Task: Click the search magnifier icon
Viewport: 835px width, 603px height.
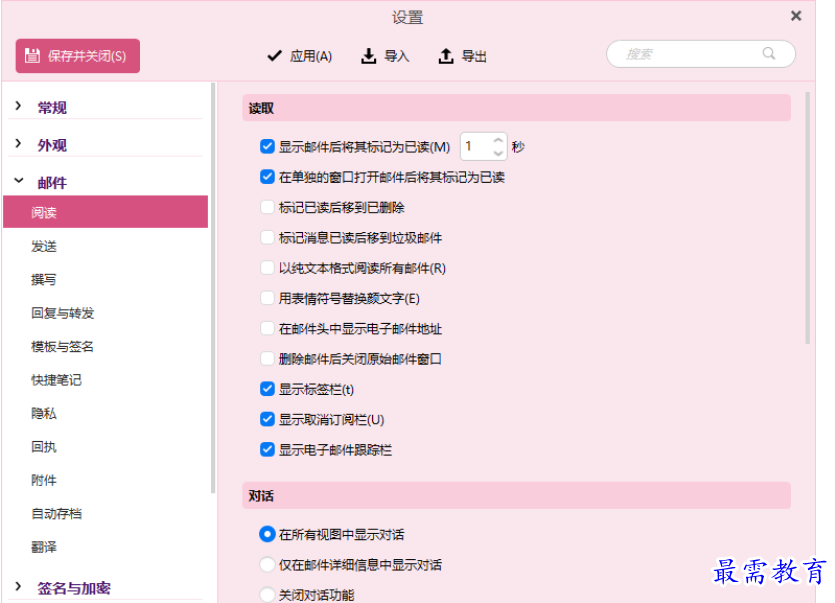Action: tap(768, 53)
